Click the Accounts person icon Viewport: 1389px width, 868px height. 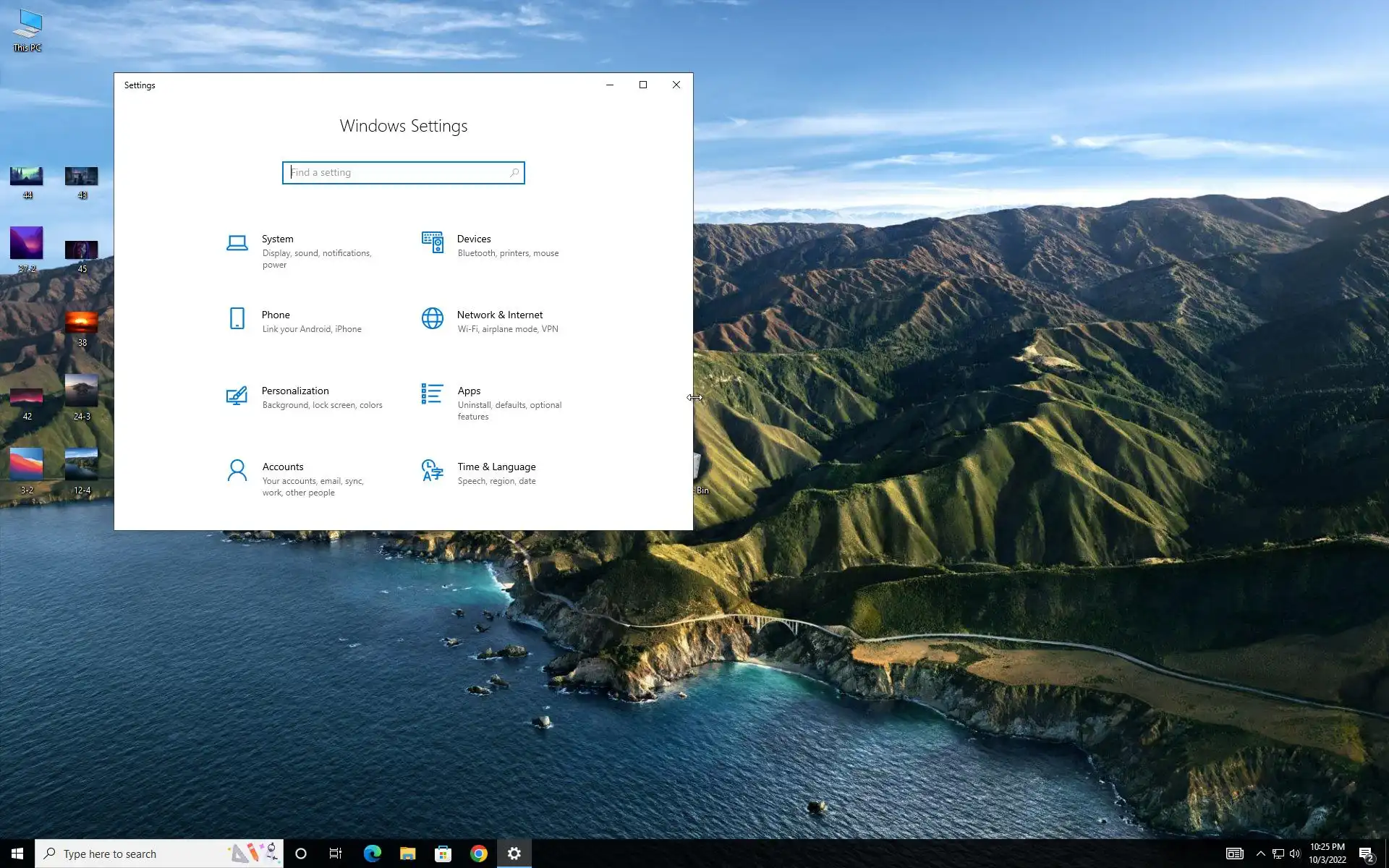pyautogui.click(x=237, y=471)
